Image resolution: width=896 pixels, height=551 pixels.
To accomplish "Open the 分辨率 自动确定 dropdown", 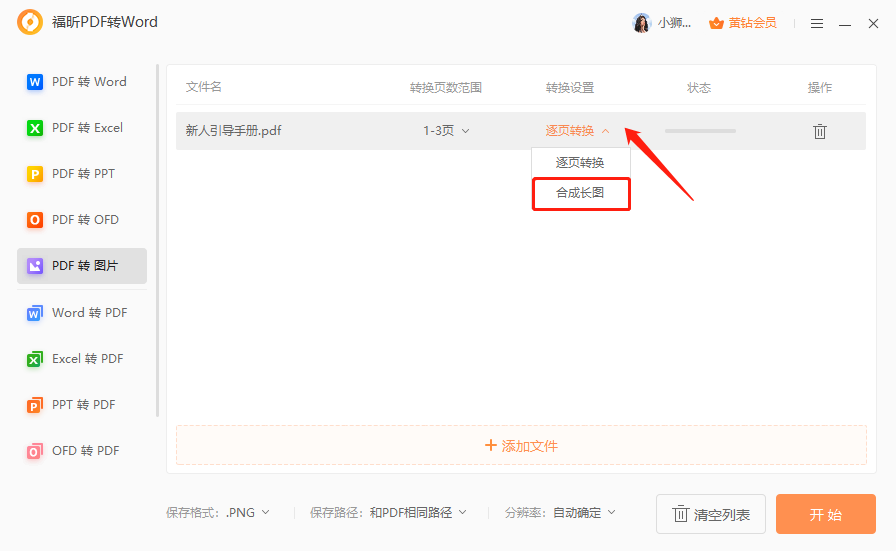I will click(584, 513).
